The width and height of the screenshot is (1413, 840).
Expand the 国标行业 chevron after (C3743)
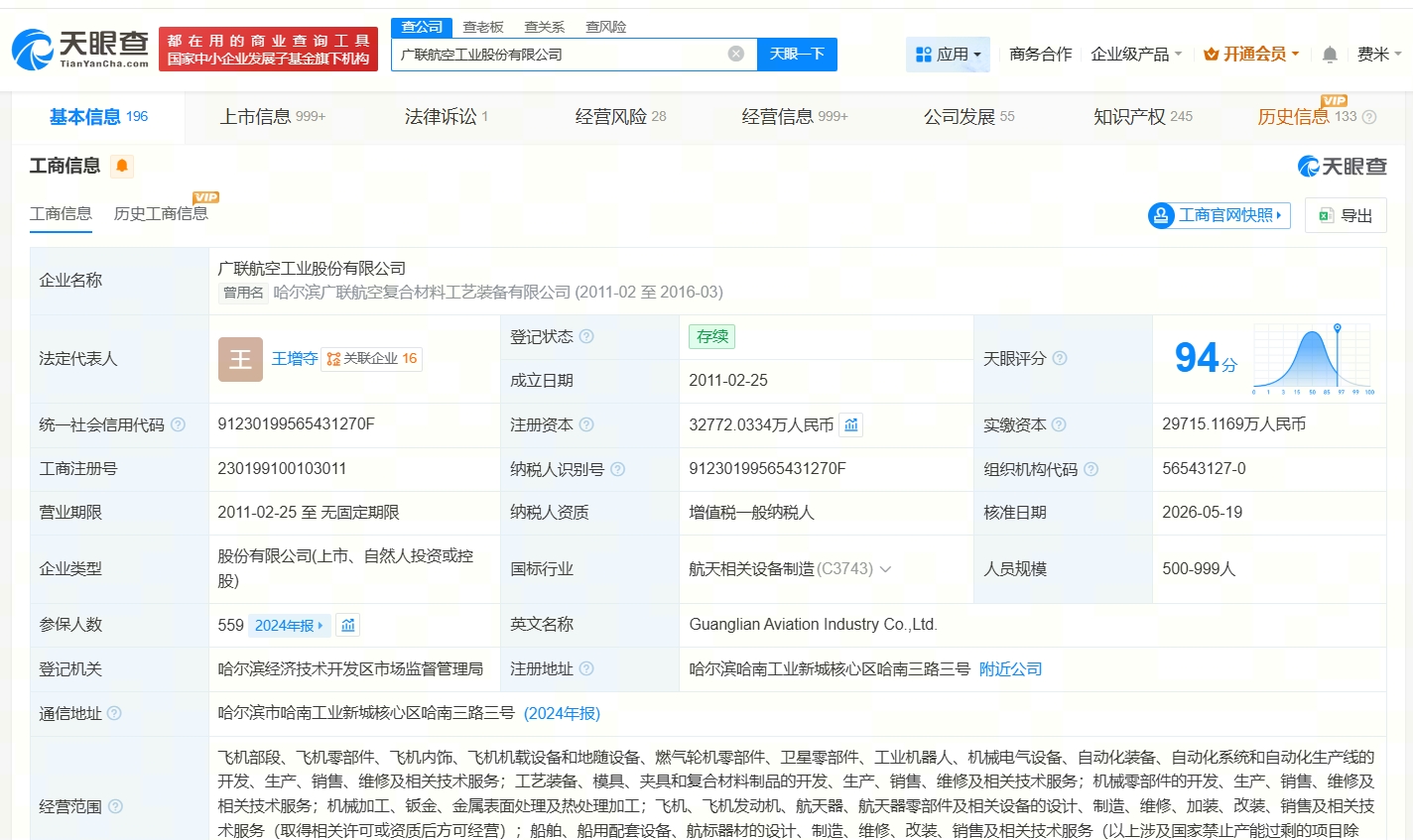pos(885,569)
